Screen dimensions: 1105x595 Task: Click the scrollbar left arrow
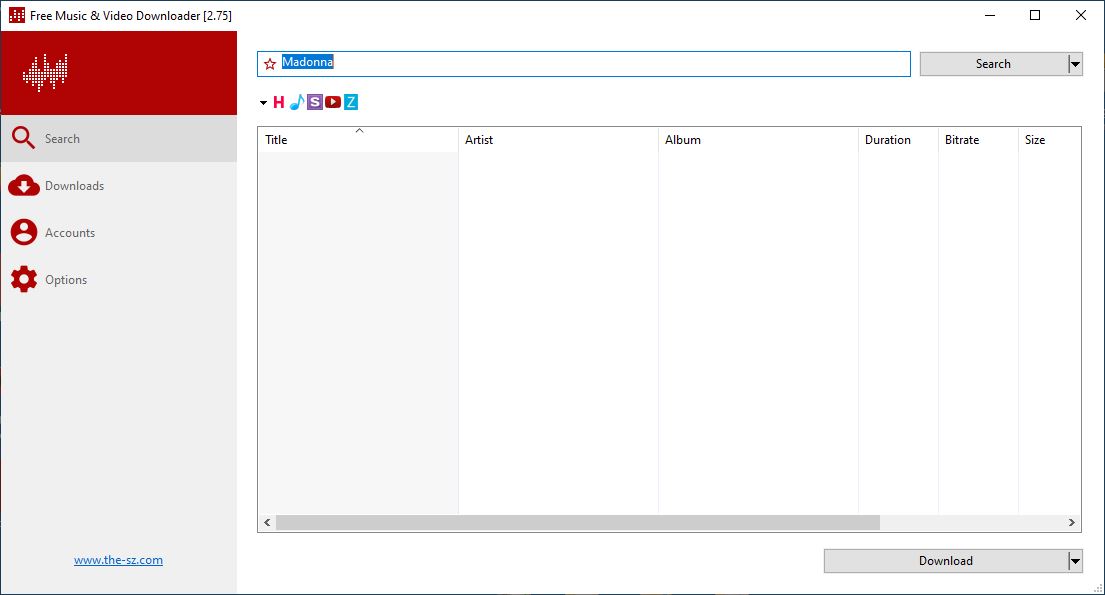tap(267, 522)
